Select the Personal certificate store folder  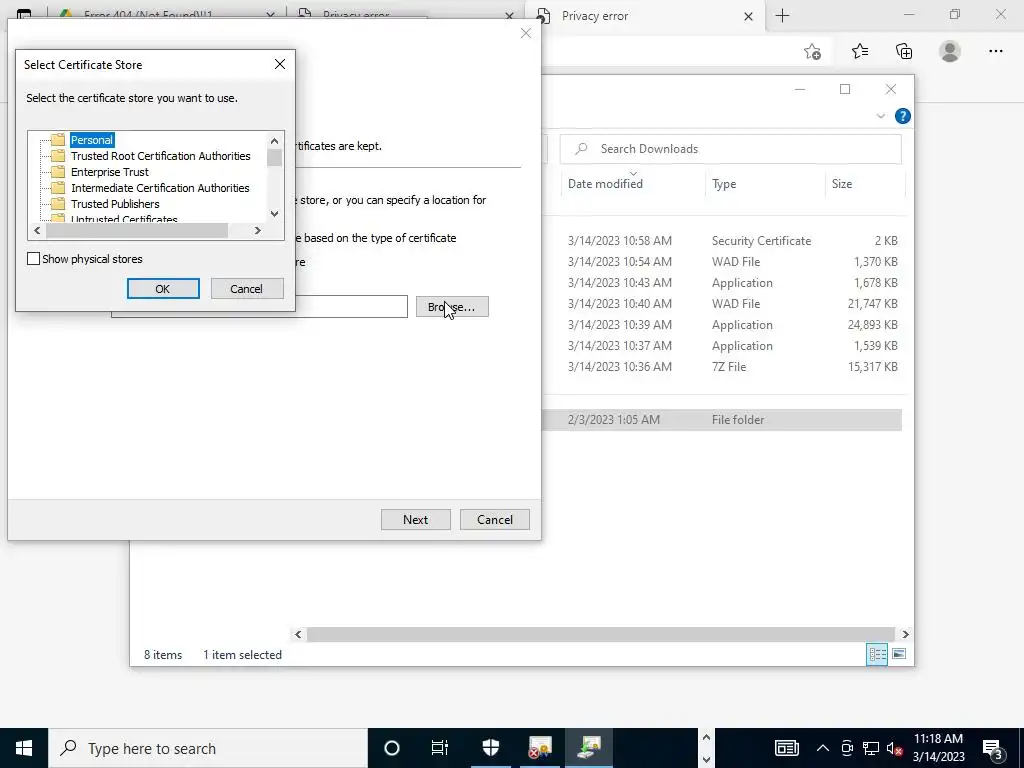[x=91, y=140]
